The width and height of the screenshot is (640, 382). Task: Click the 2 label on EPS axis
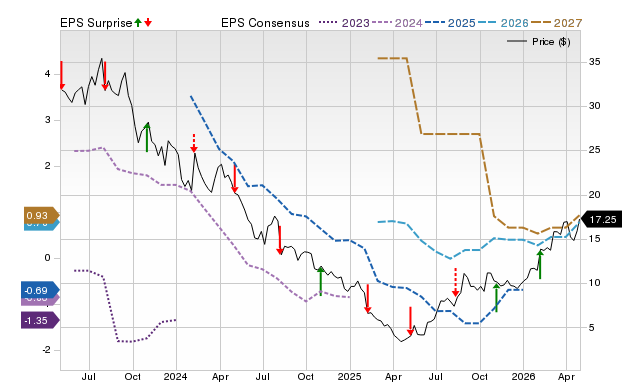point(47,166)
